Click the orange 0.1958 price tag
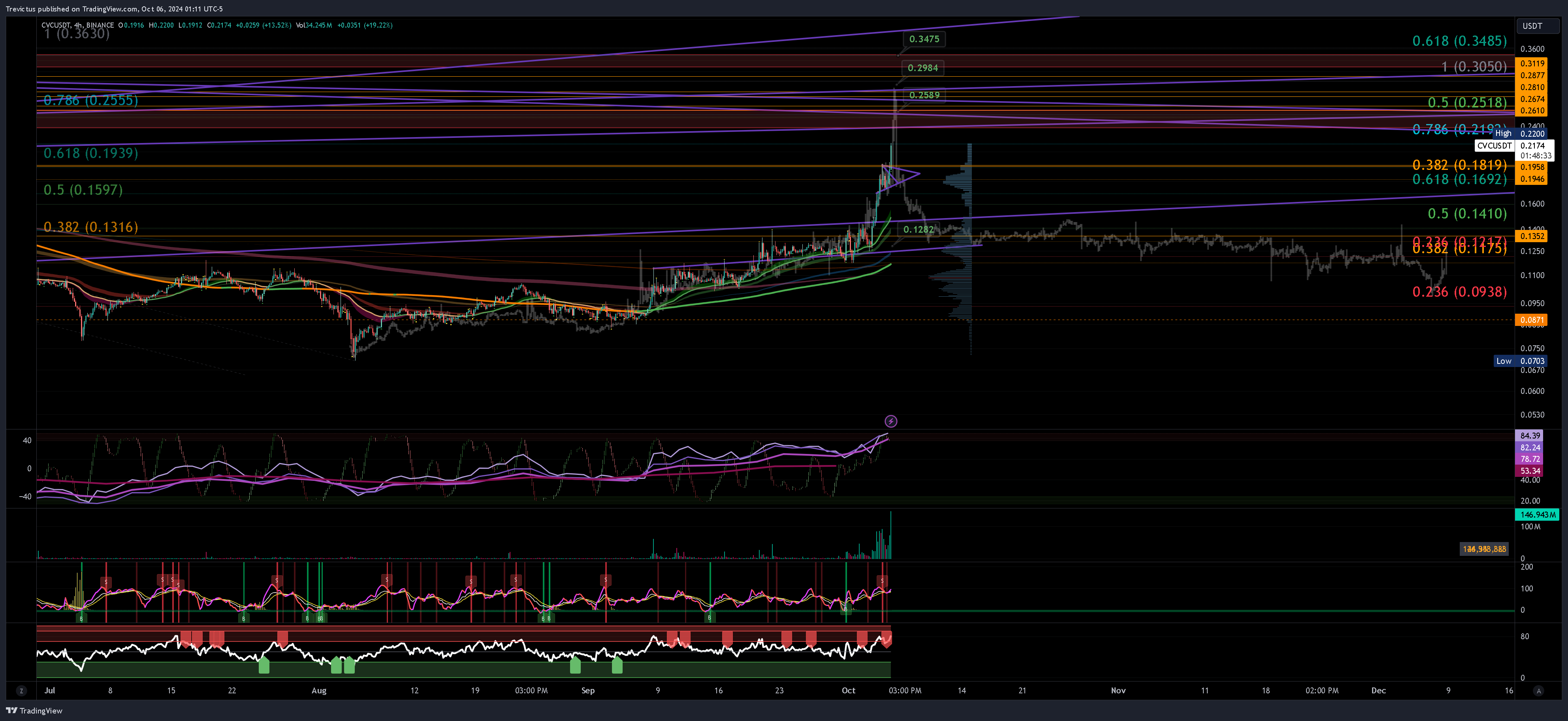The image size is (1568, 721). coord(1531,167)
